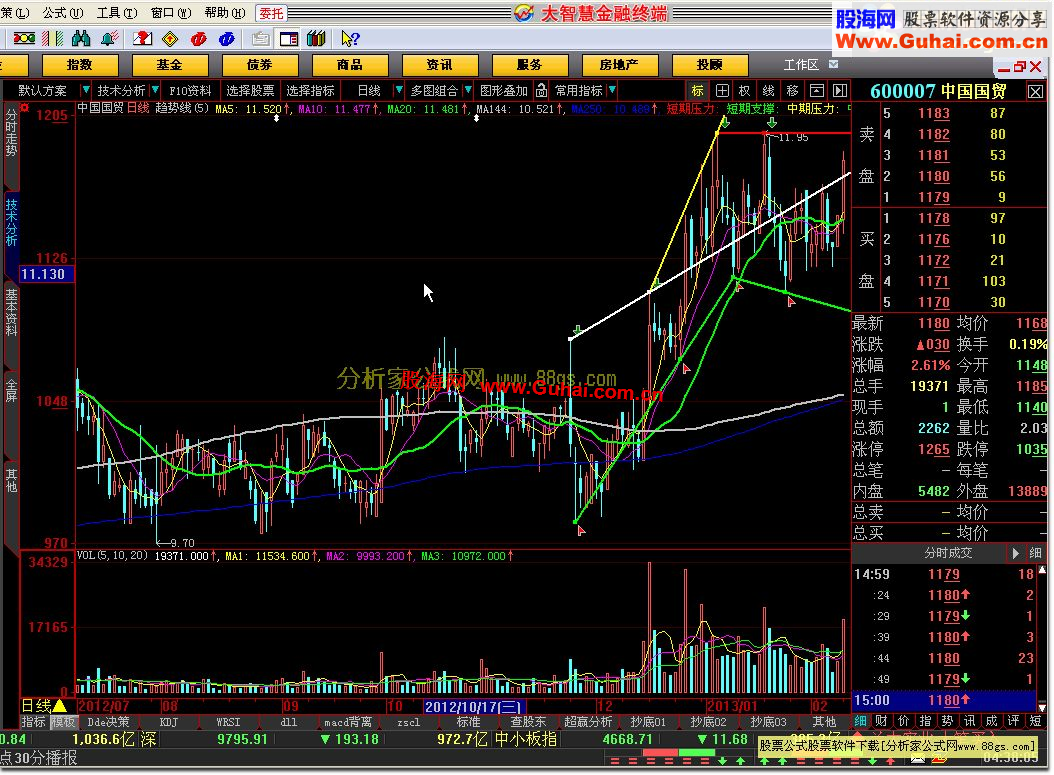Image resolution: width=1054 pixels, height=775 pixels.
Task: Open the 帮助(H) menu
Action: tap(225, 13)
